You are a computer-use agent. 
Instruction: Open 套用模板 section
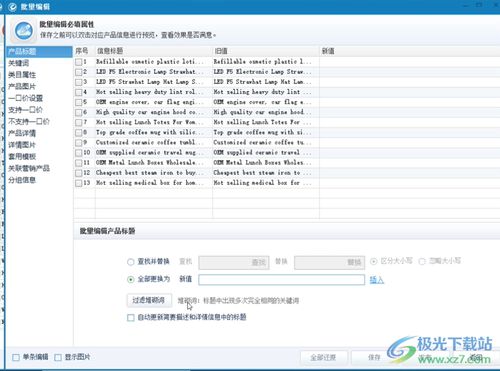pyautogui.click(x=22, y=156)
